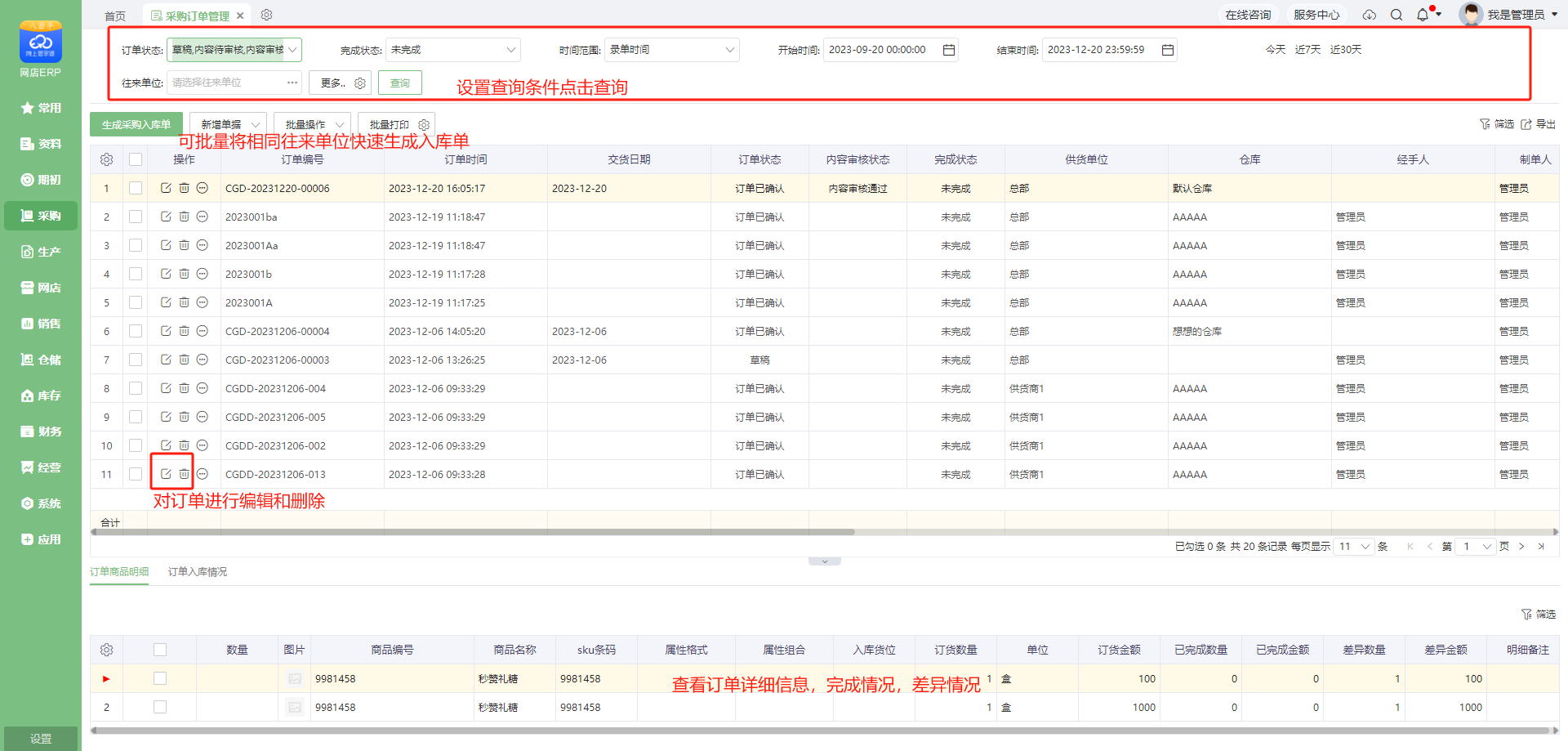Open the page number dropdown
Screen dimensions: 1568x751
[1477, 547]
